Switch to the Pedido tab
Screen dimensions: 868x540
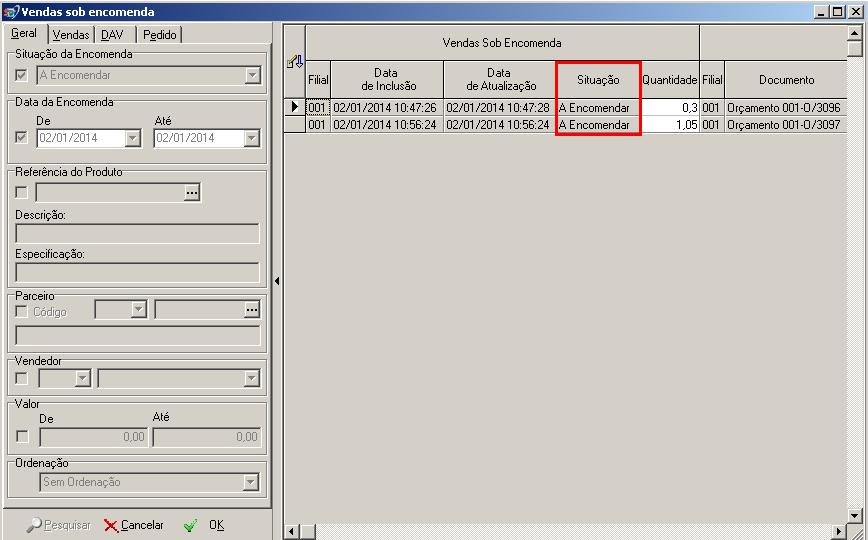(x=159, y=35)
